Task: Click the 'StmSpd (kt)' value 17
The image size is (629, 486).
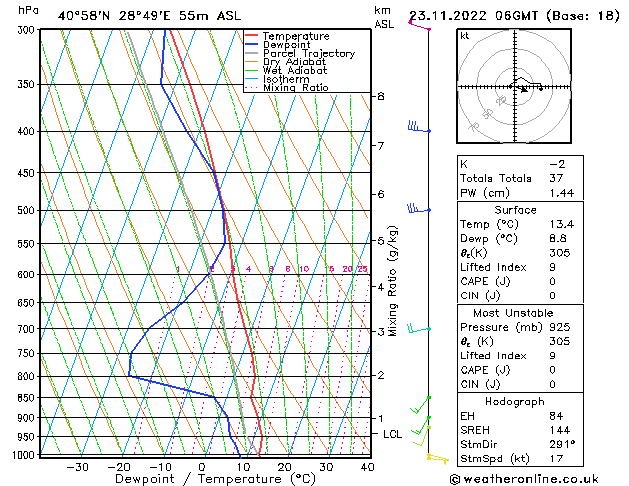Action: (556, 458)
